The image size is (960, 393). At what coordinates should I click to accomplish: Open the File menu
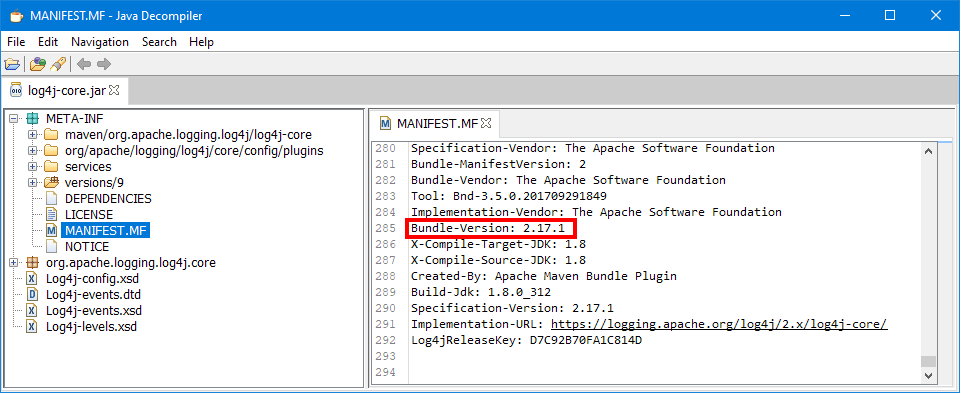[16, 42]
